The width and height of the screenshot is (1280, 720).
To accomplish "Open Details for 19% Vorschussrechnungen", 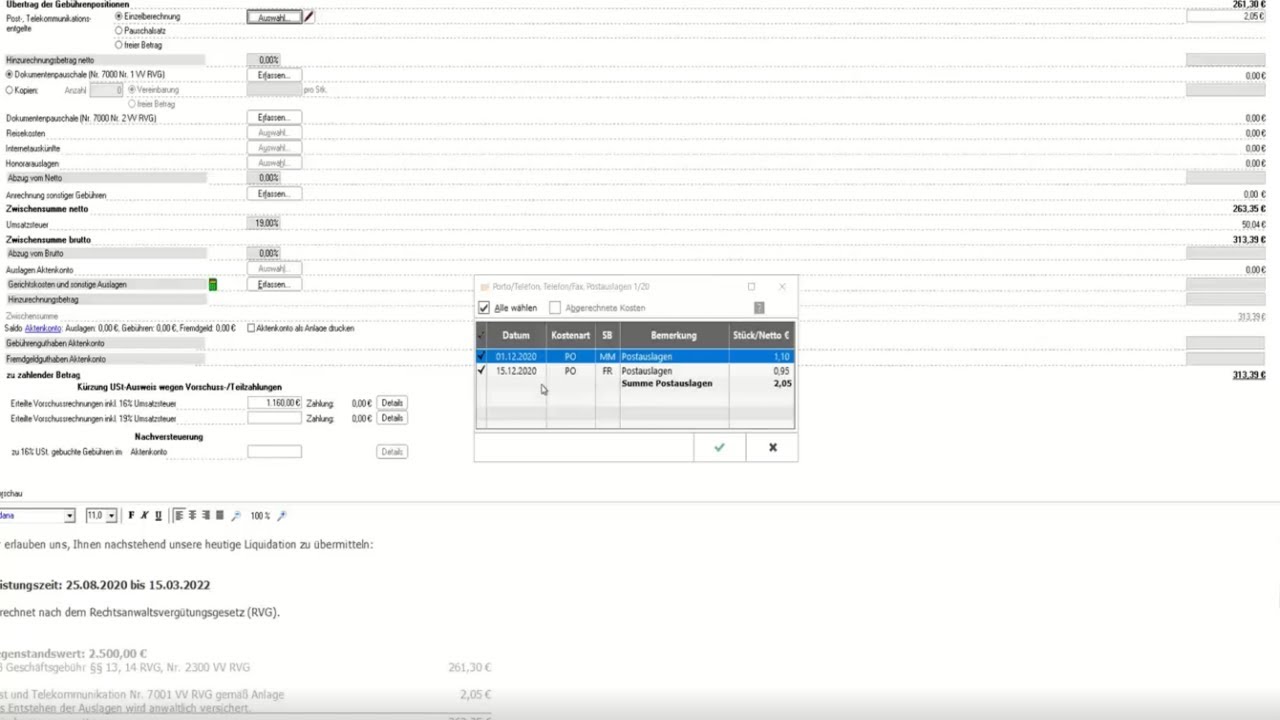I will coord(392,418).
